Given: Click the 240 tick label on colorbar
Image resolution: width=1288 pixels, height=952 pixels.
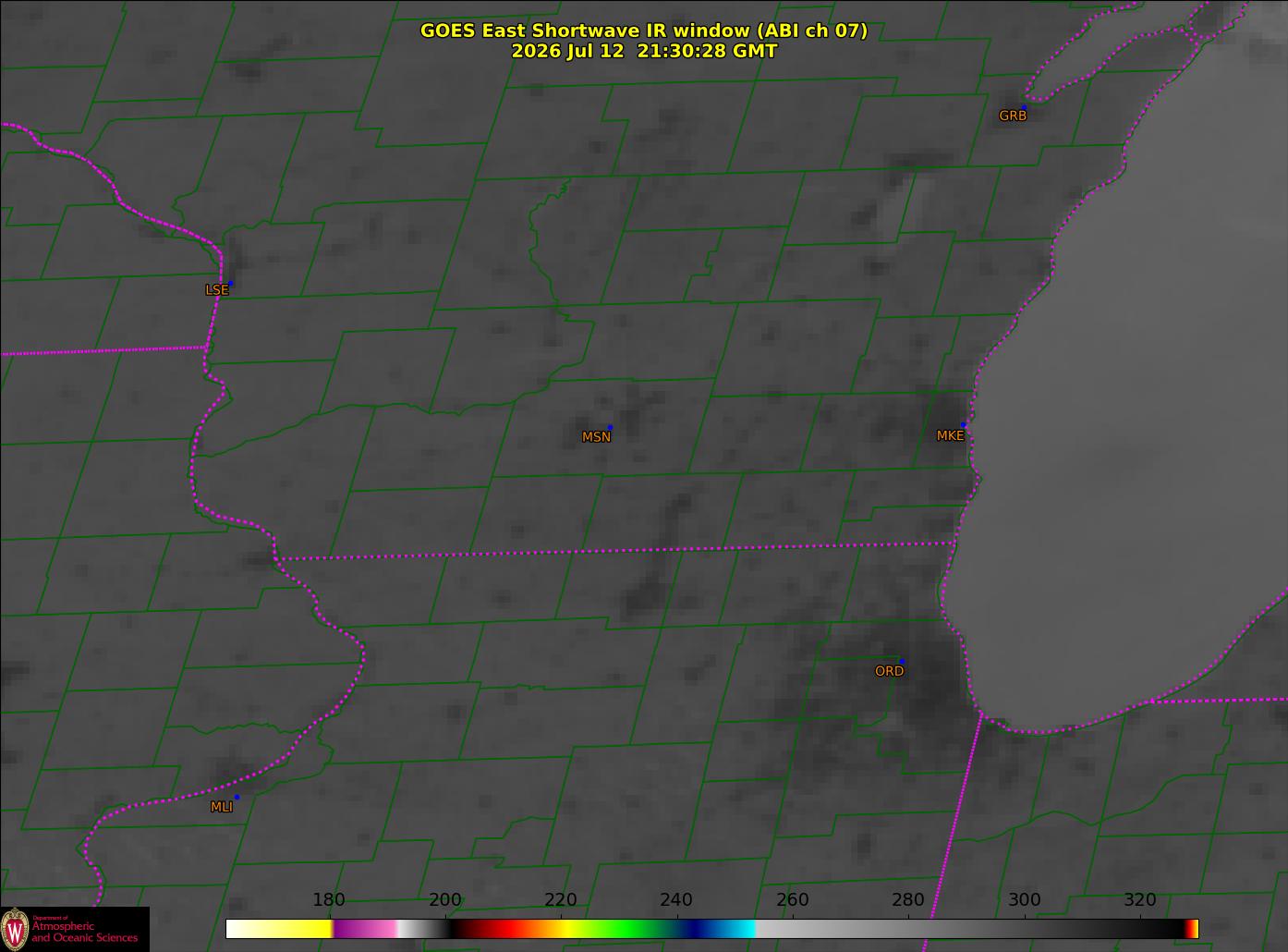Looking at the screenshot, I should point(676,900).
